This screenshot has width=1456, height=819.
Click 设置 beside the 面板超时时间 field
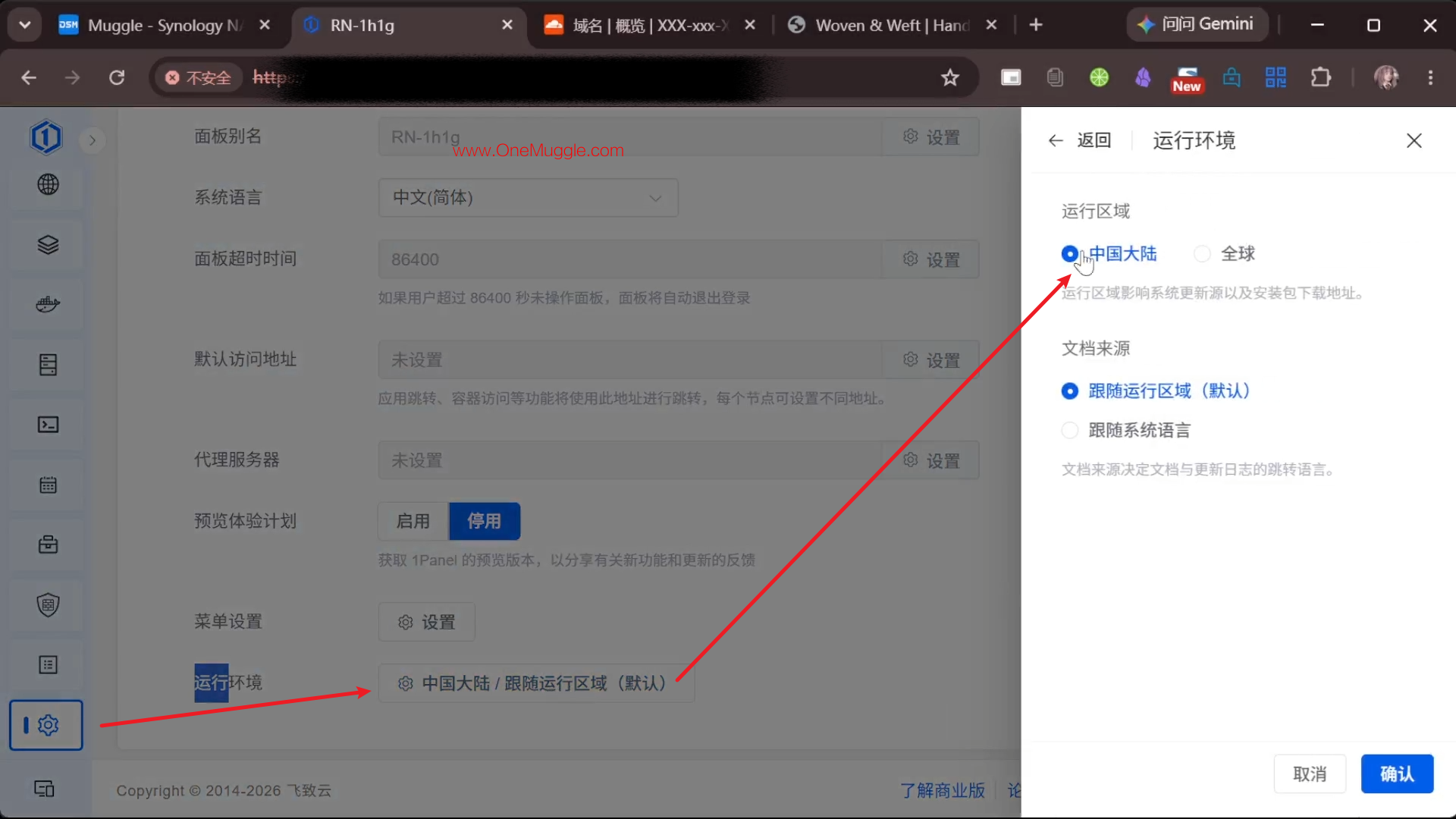click(x=931, y=259)
